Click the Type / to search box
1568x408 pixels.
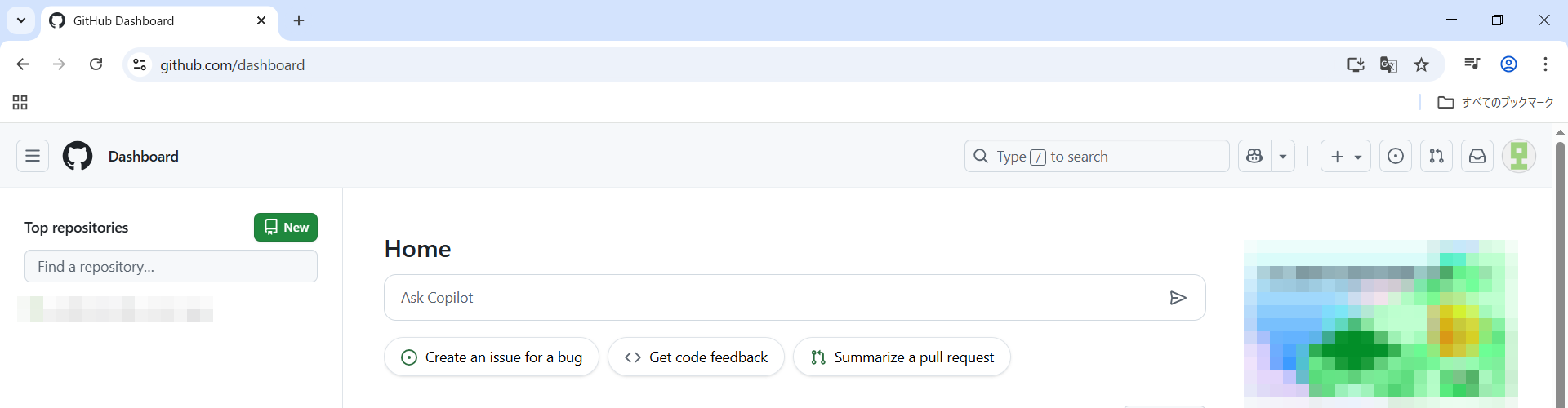tap(1096, 156)
